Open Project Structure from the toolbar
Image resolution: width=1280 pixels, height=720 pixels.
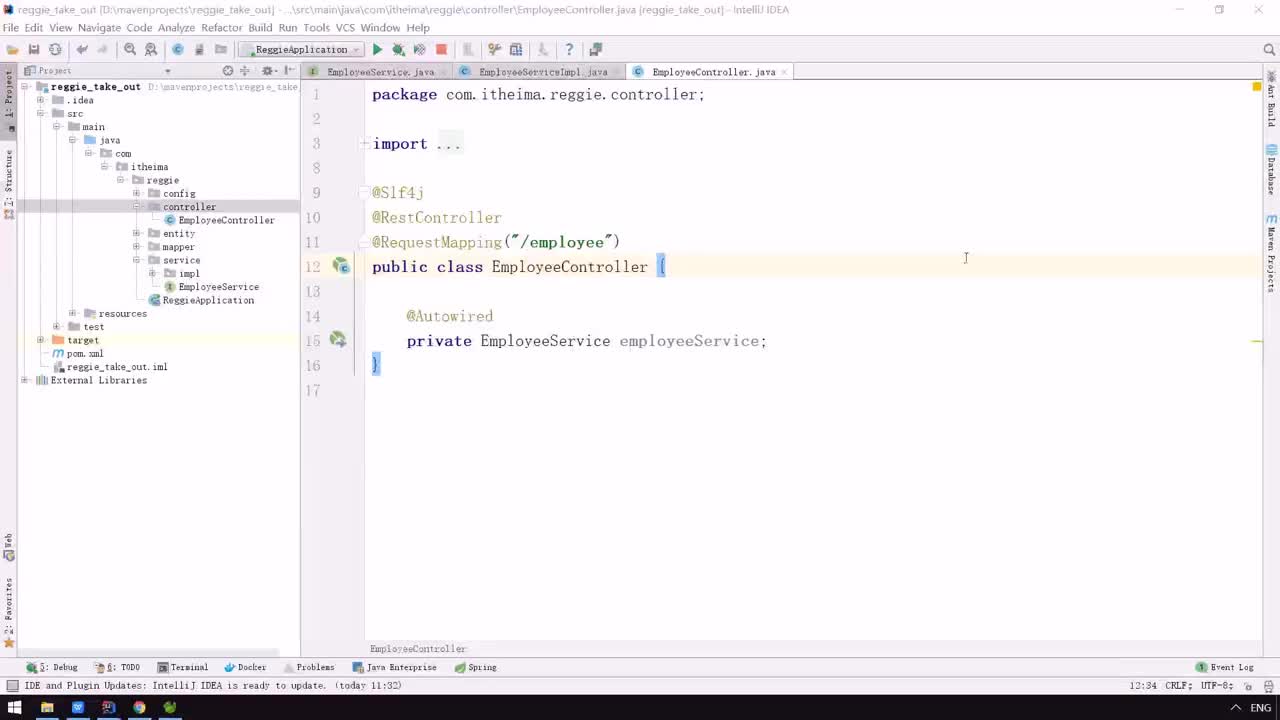[x=516, y=49]
